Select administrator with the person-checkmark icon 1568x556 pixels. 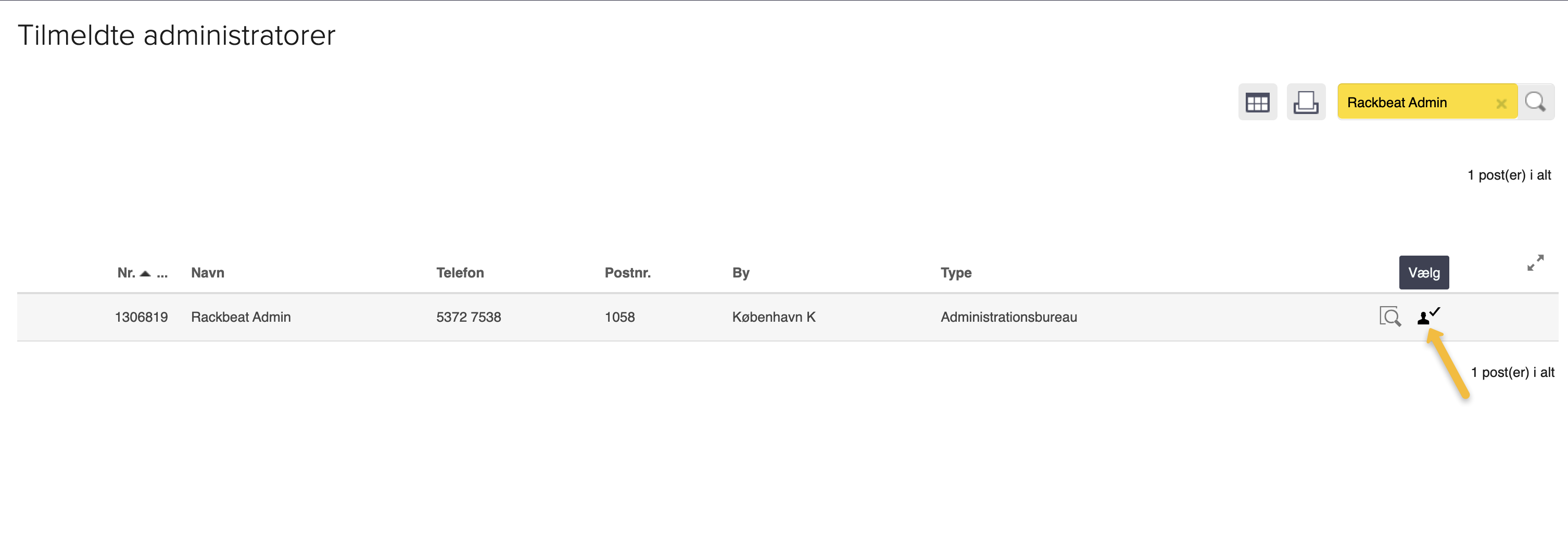coord(1428,316)
